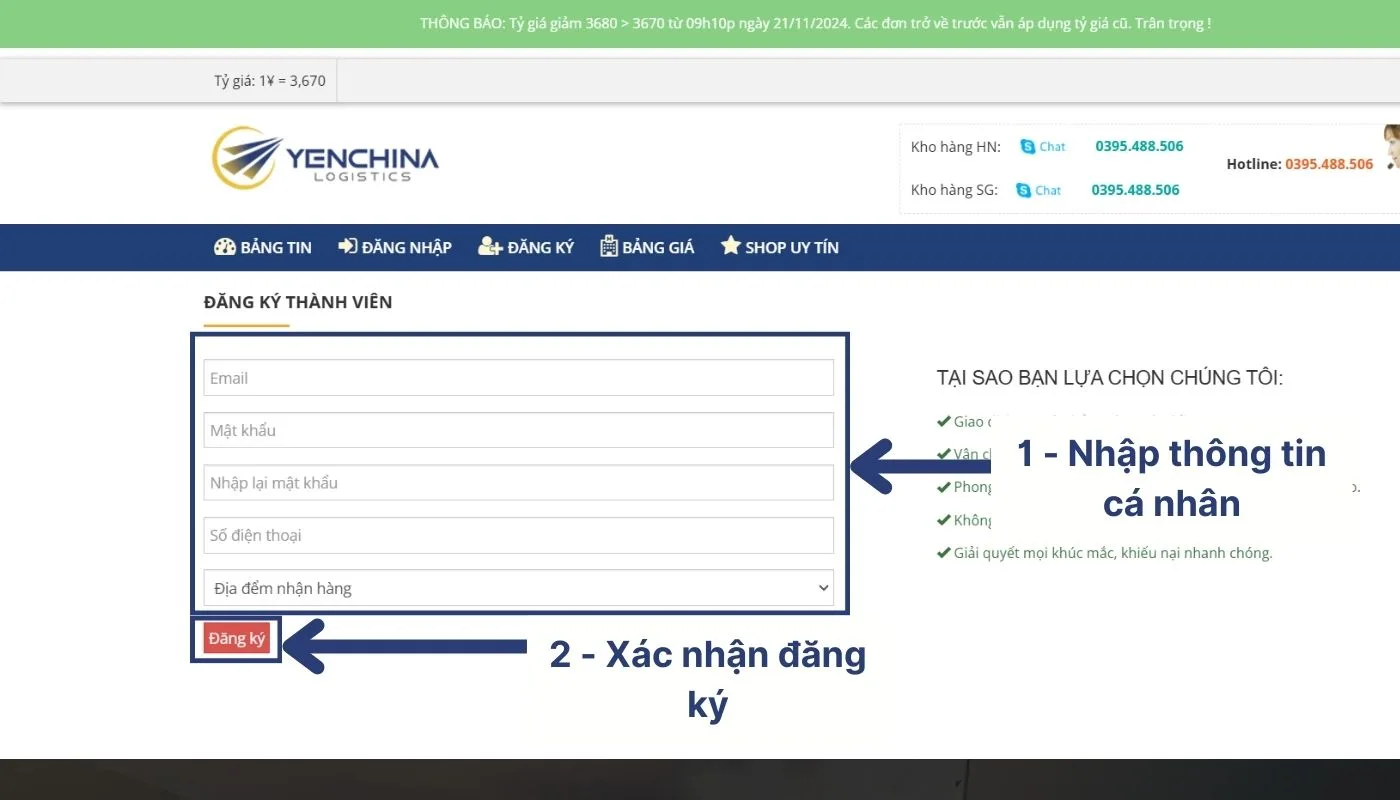Click the green THÔNG BÁO announcement banner text
This screenshot has height=800, width=1400.
pyautogui.click(x=815, y=23)
